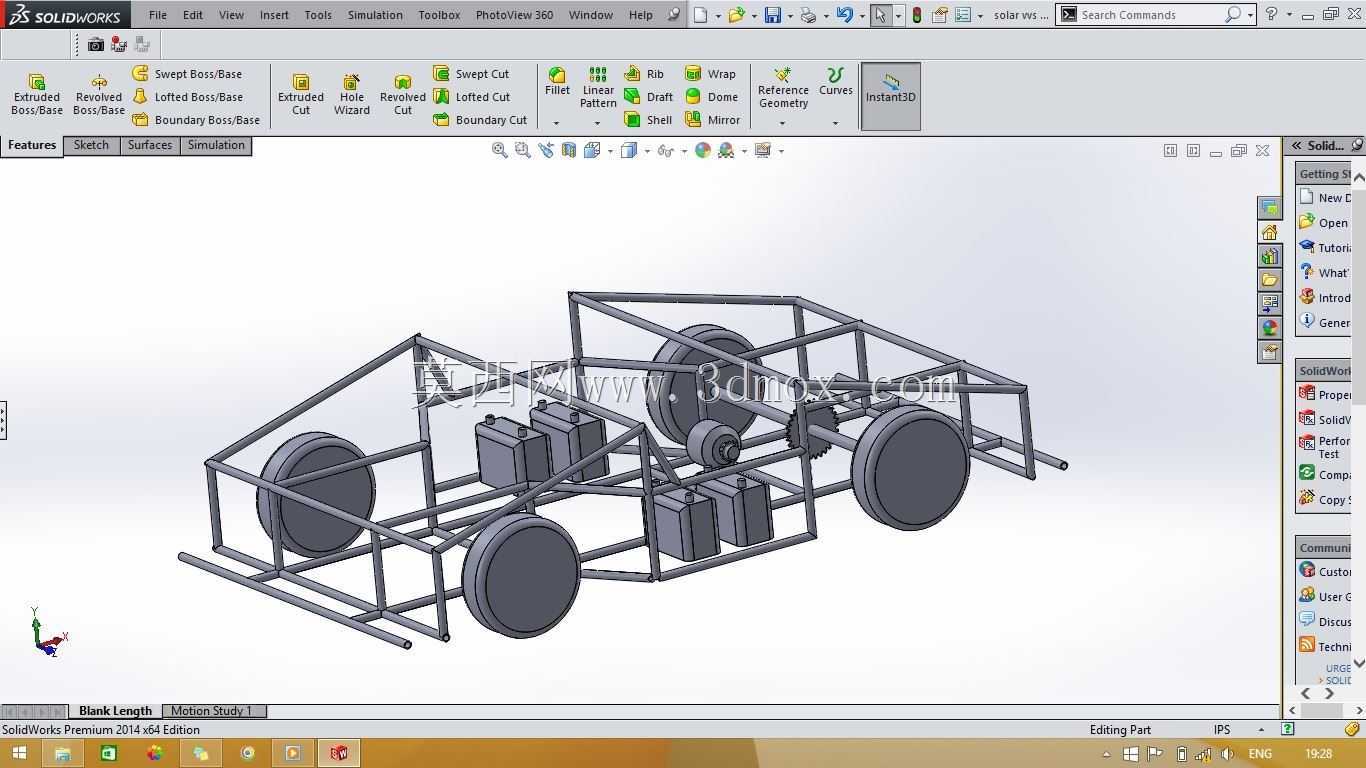
Task: Open the Tools menu
Action: click(x=318, y=15)
